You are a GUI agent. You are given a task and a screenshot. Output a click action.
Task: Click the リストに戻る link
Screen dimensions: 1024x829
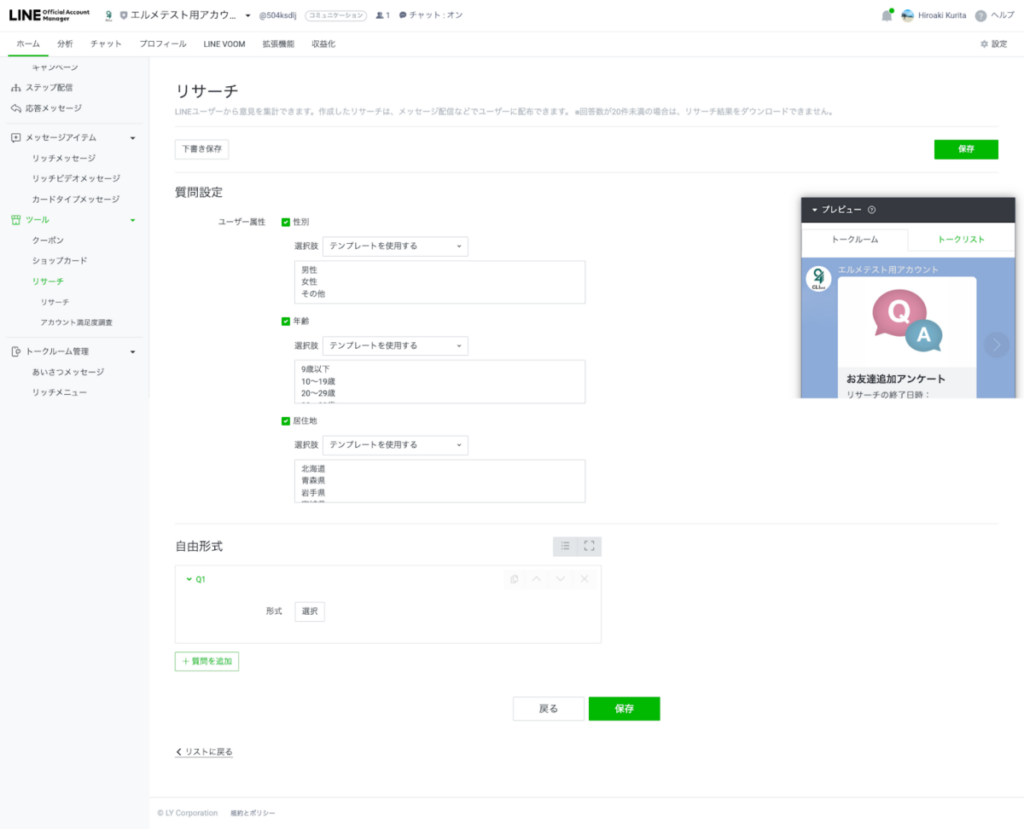[204, 751]
